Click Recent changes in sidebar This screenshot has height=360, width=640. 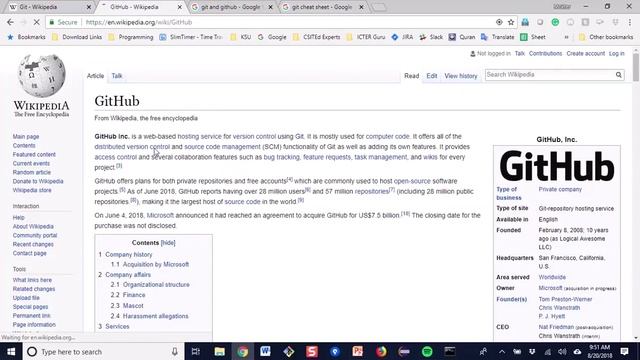pos(33,244)
